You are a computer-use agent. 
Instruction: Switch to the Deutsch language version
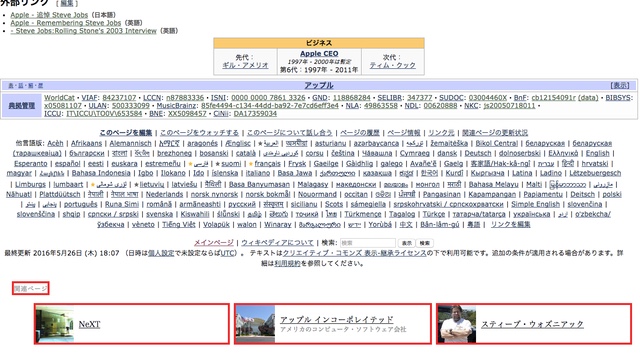coord(478,153)
